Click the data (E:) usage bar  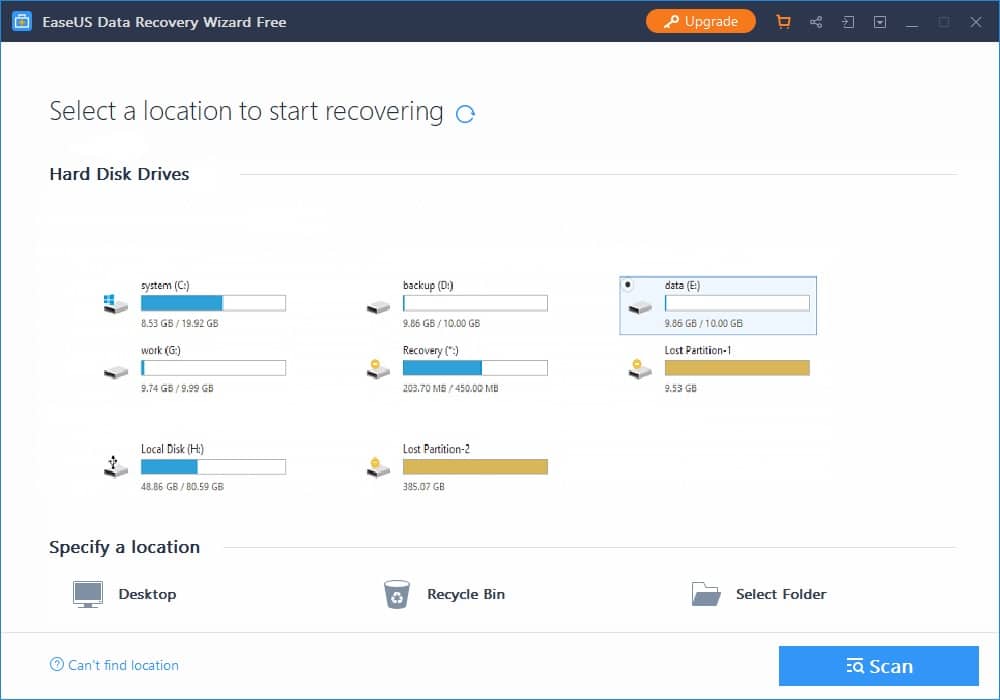pyautogui.click(x=737, y=303)
